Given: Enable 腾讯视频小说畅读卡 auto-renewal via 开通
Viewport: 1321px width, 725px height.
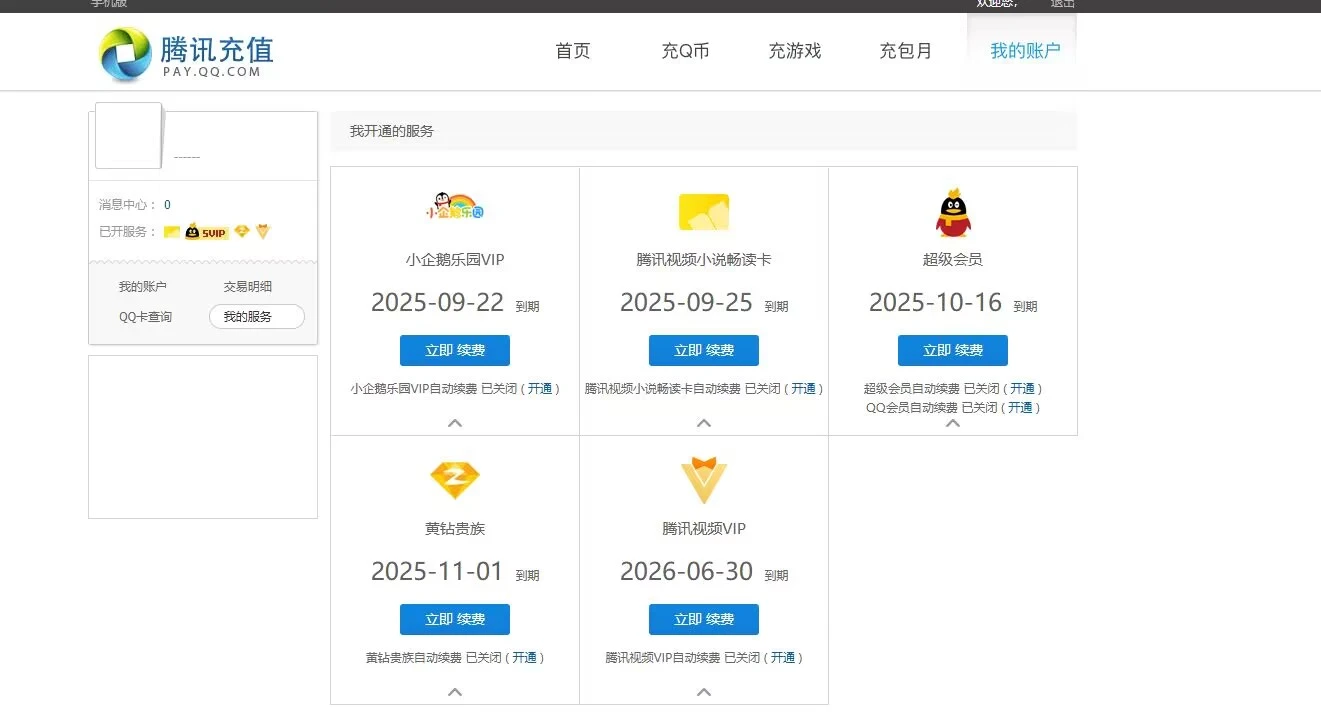Looking at the screenshot, I should coord(804,389).
